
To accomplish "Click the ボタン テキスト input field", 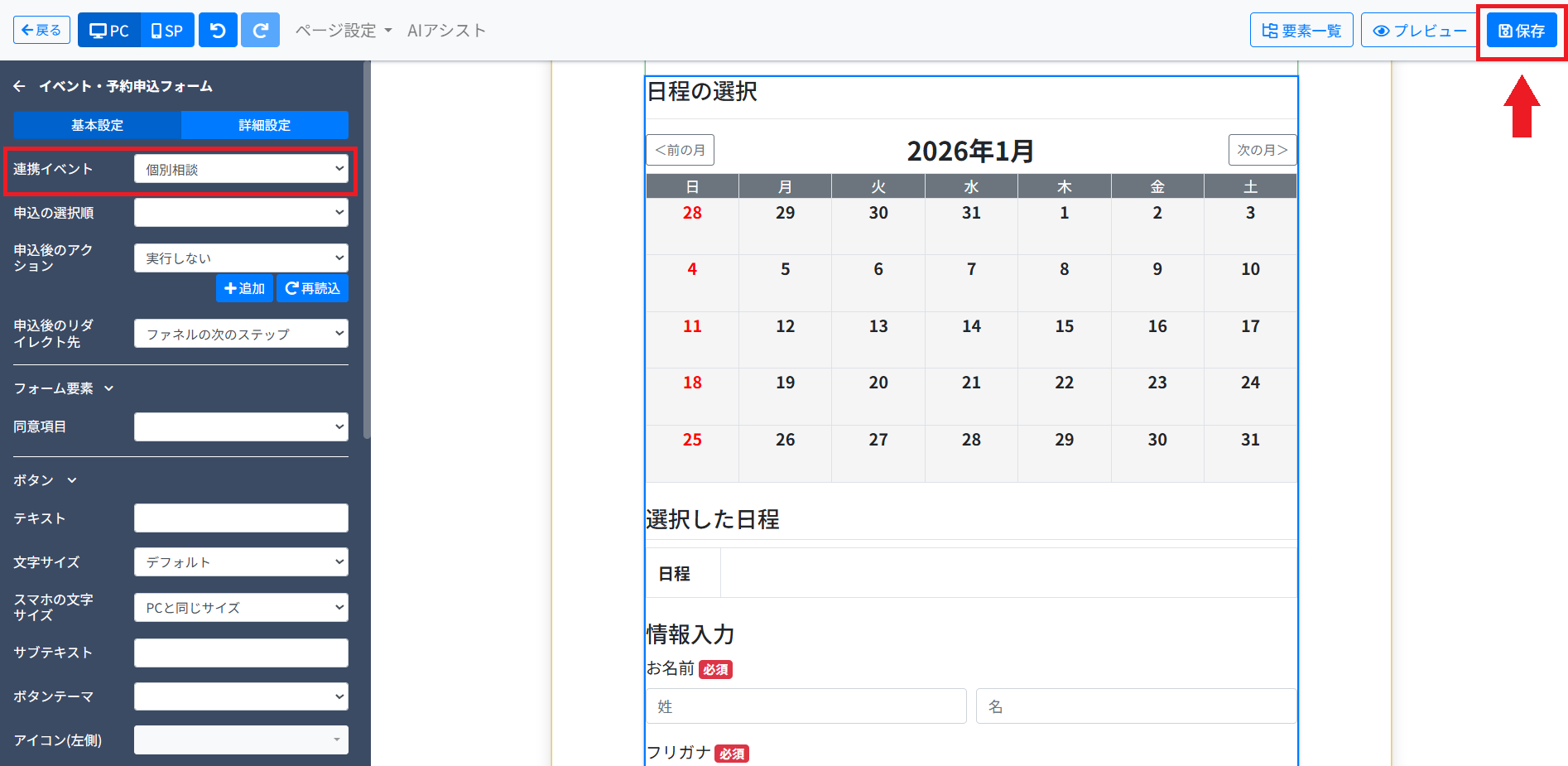I will (241, 518).
